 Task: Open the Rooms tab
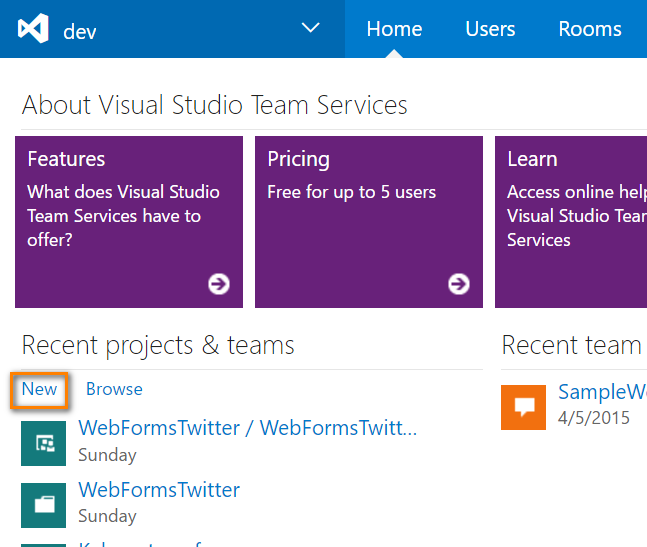590,29
